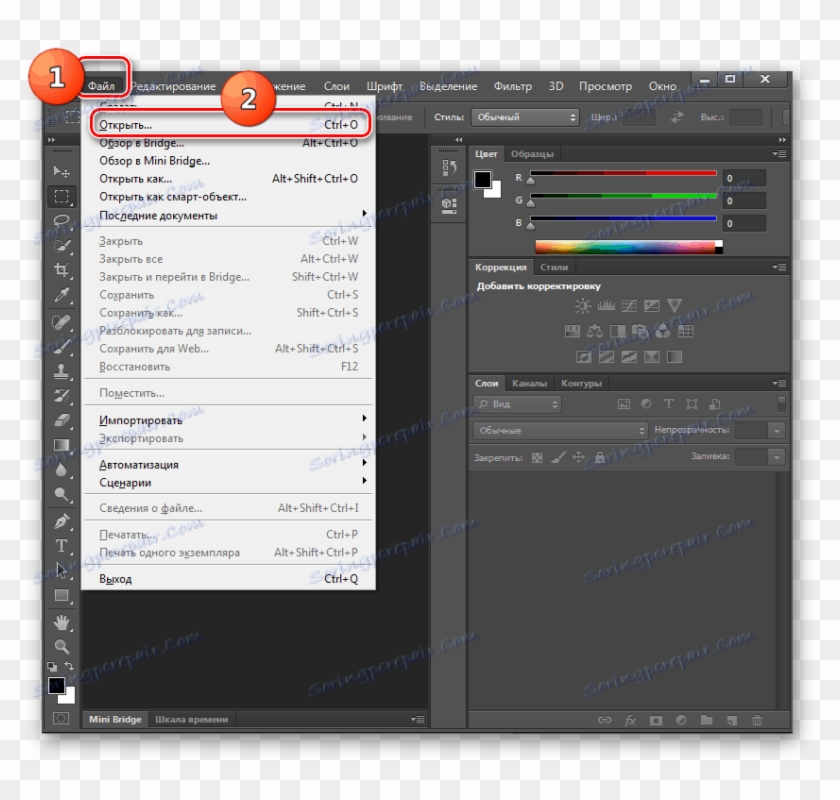Screen dimensions: 840x800
Task: Choose Выход from the File menu
Action: (229, 579)
